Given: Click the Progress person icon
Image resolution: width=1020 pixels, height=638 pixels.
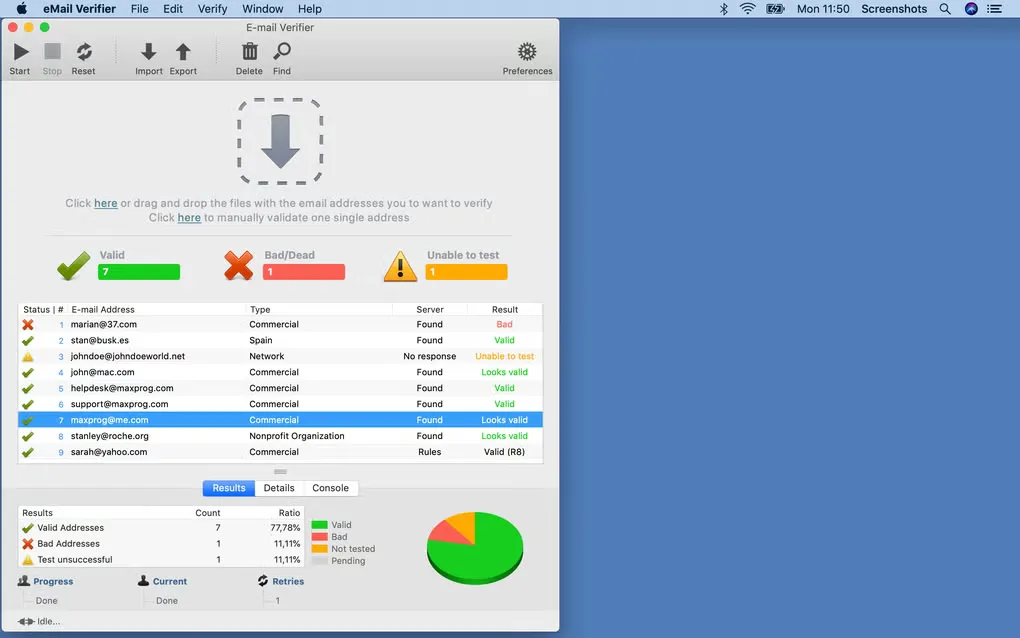Looking at the screenshot, I should tap(24, 581).
